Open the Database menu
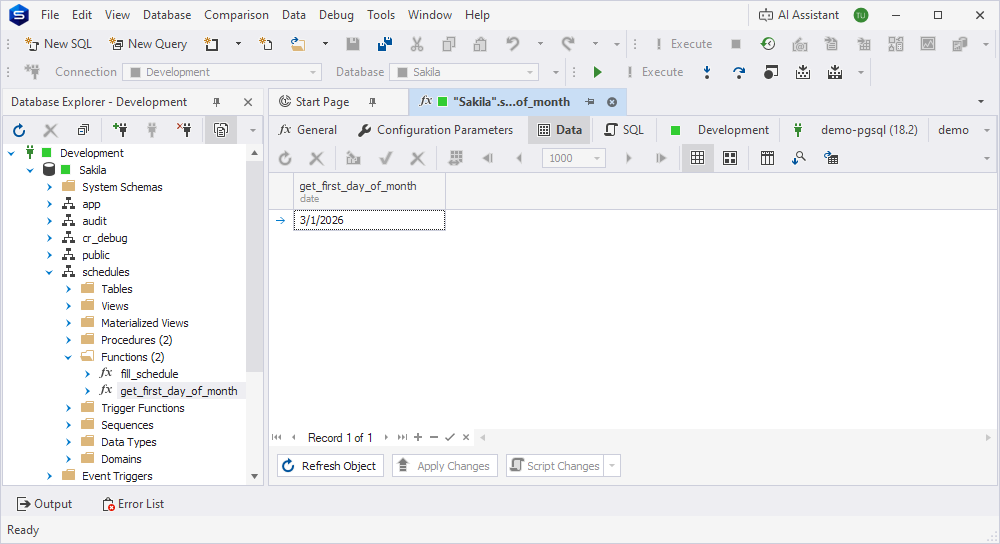Viewport: 1000px width, 544px height. 167,15
